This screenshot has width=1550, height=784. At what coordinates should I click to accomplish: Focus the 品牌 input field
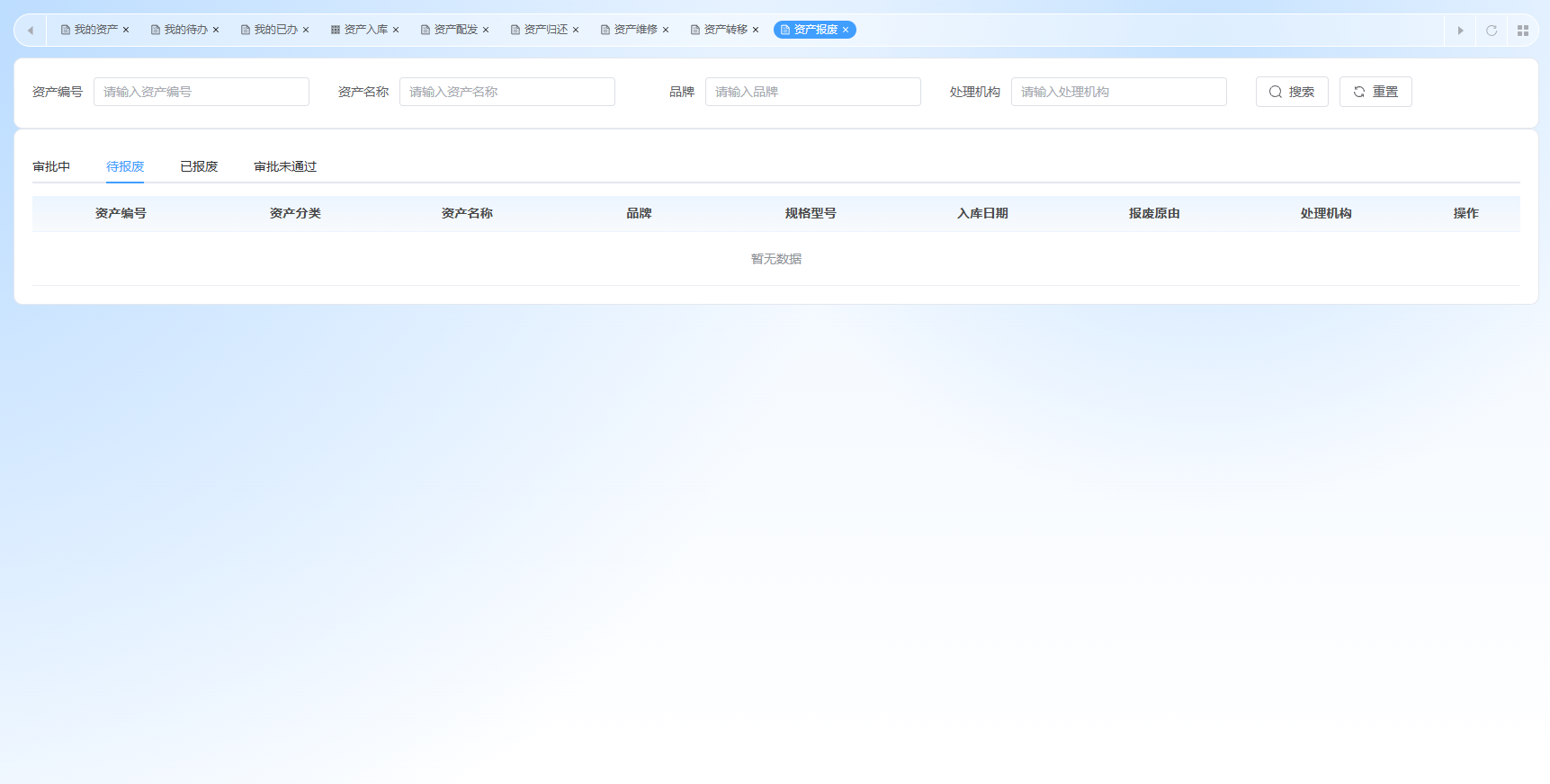point(813,92)
